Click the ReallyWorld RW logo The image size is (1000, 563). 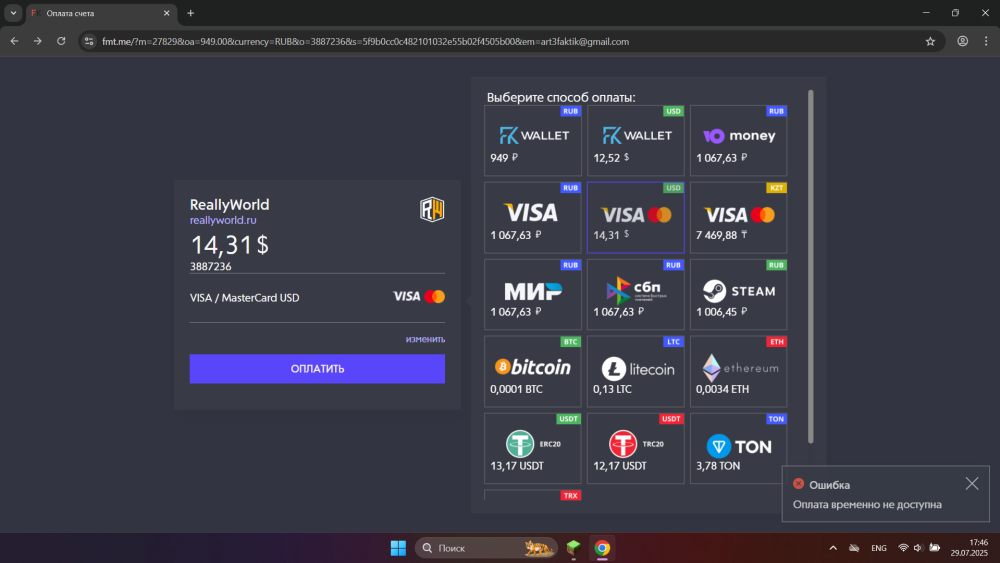point(432,210)
